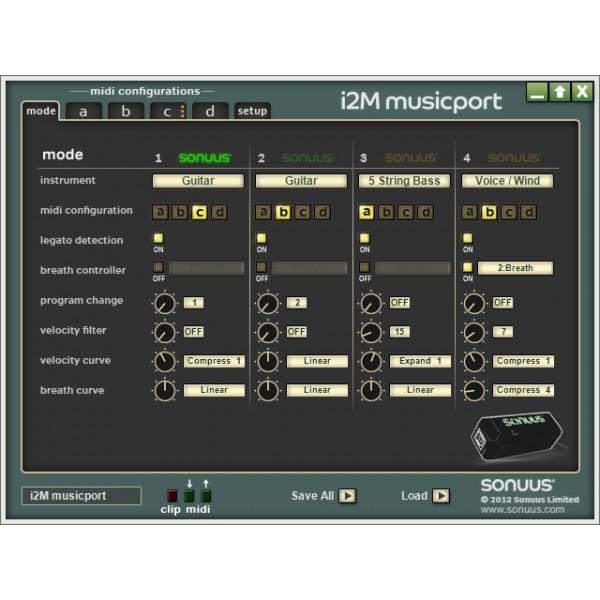Open mode 2 velocity curve Linear dropdown
This screenshot has height=600, width=600.
point(317,361)
